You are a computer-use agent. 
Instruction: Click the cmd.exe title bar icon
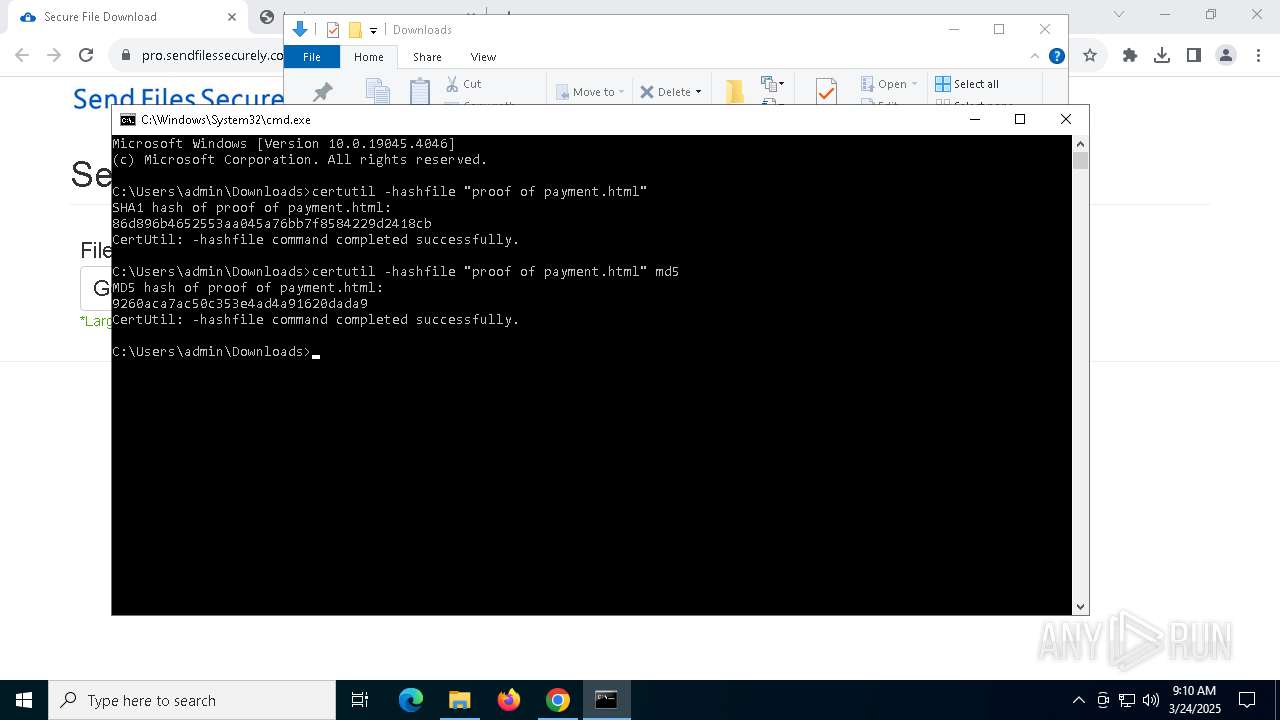(127, 120)
